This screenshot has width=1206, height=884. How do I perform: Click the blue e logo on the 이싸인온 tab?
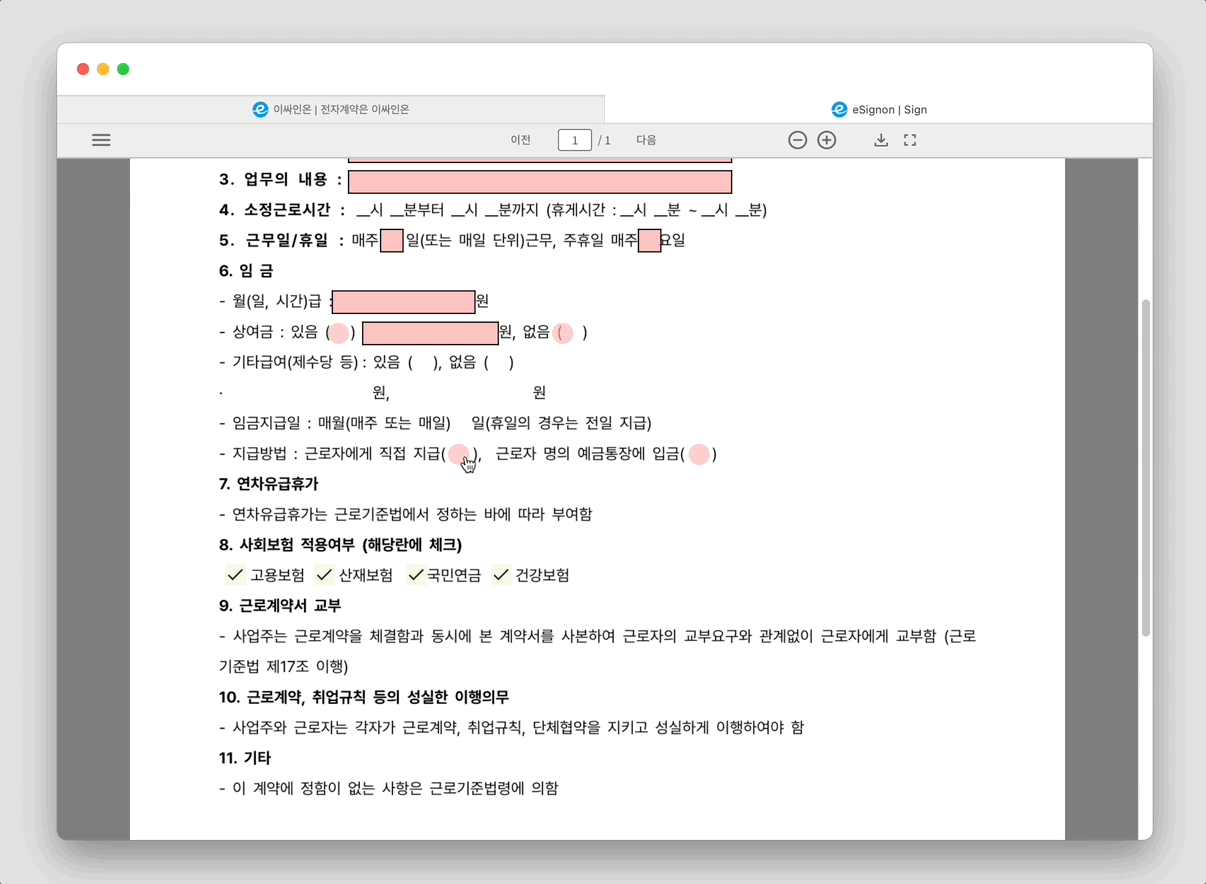258,109
